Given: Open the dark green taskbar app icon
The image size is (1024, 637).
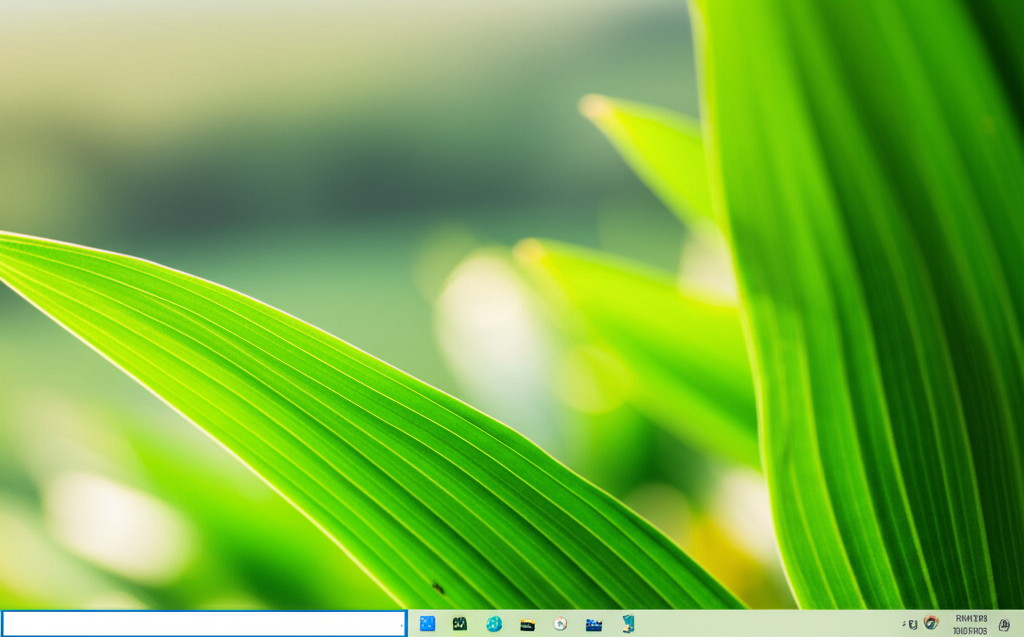Looking at the screenshot, I should pos(460,624).
